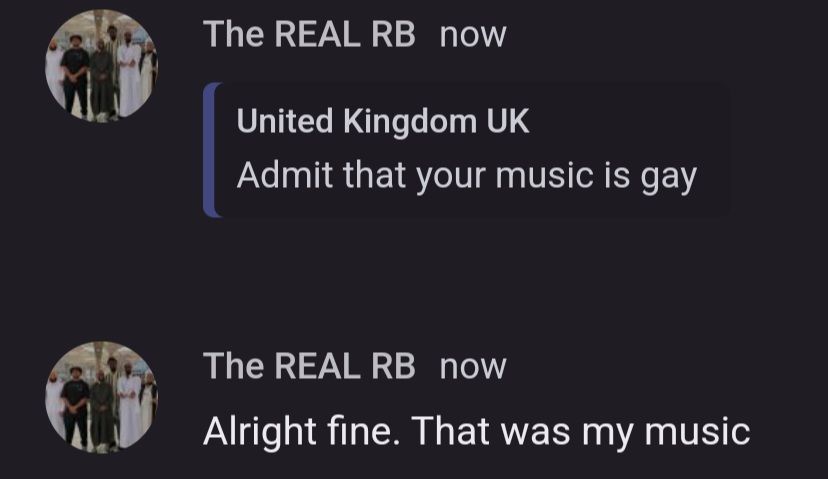Click 'UK' at the end of quoted sender name
The width and height of the screenshot is (828, 479).
[x=508, y=122]
